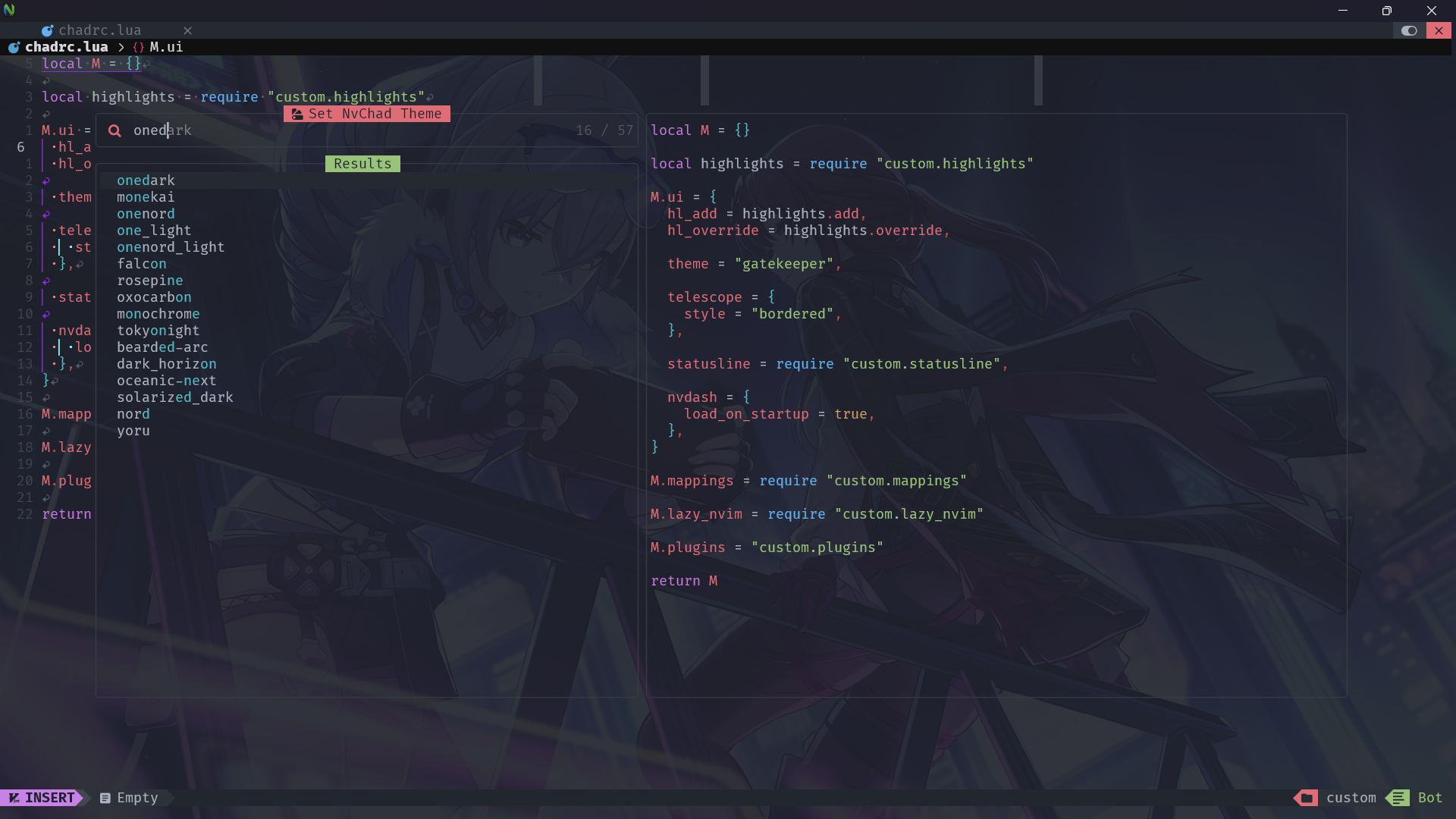Click the magnifier icon in the theme search box
1456x819 pixels.
coord(114,130)
